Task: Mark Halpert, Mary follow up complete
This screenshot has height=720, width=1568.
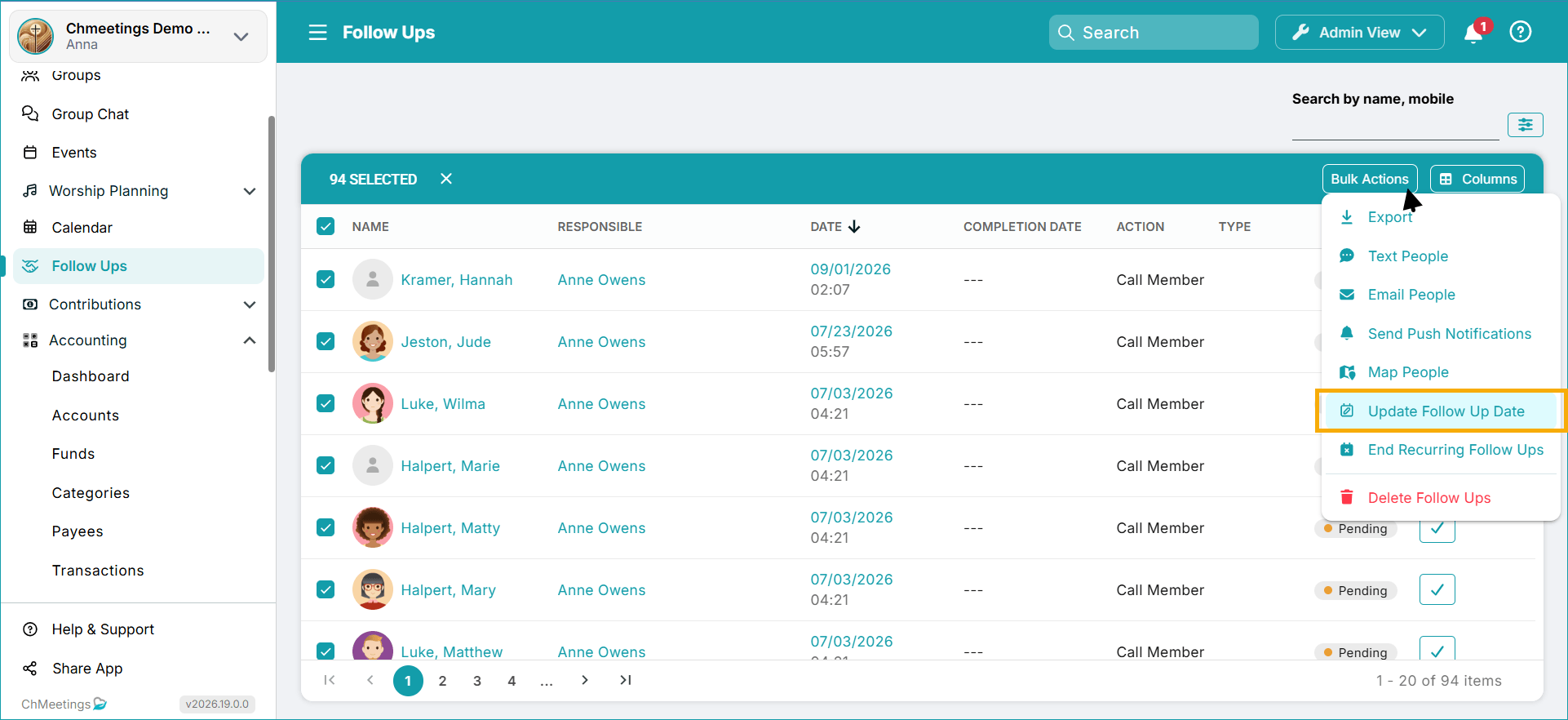Action: [x=1437, y=589]
